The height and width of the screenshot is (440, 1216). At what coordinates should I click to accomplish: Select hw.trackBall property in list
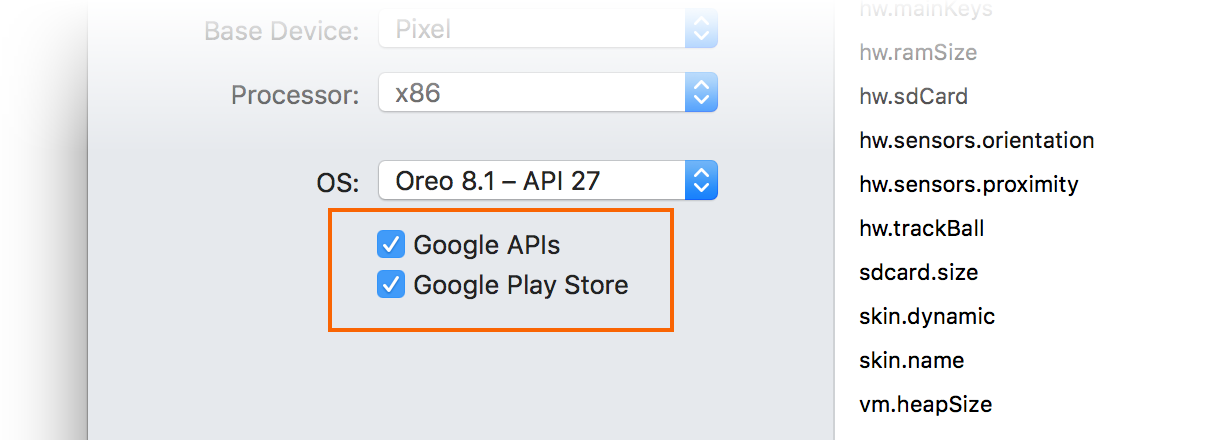(921, 228)
